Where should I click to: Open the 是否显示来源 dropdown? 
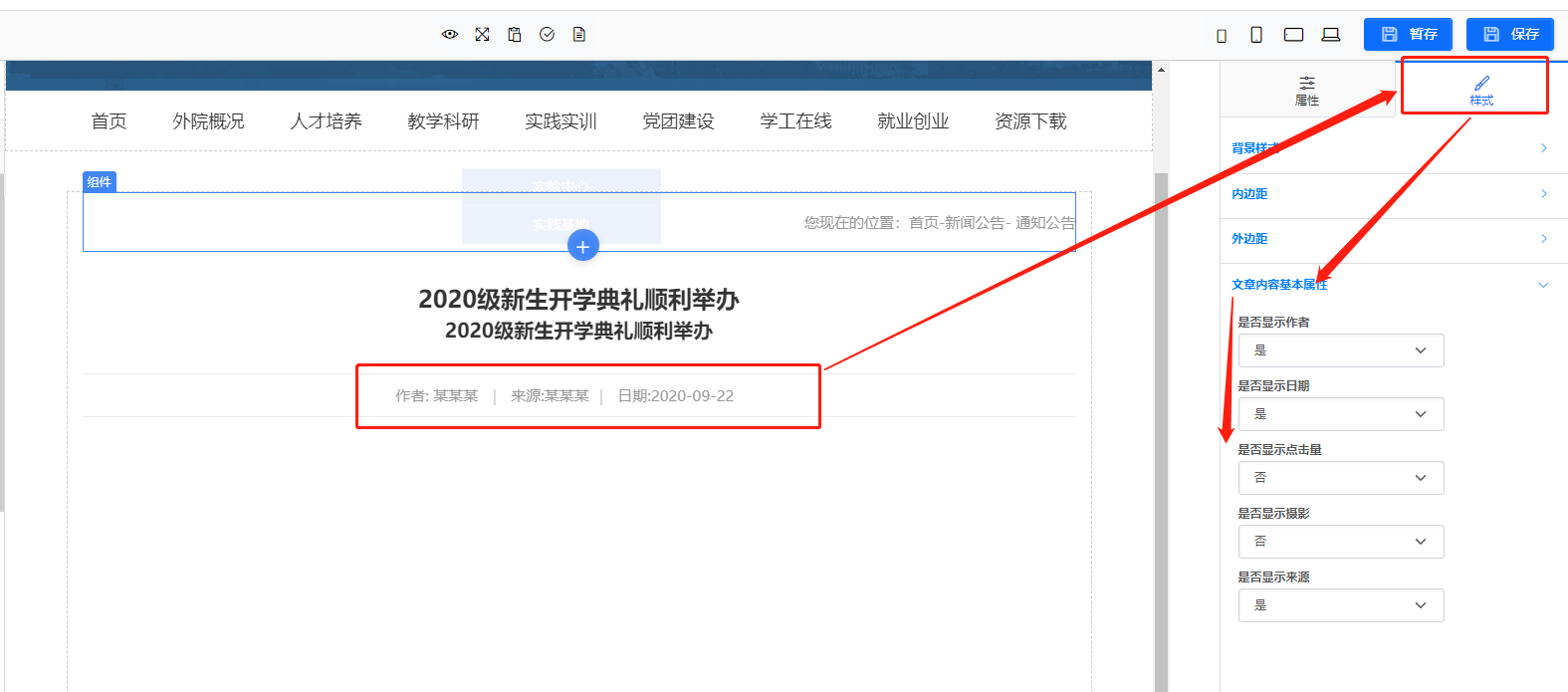tap(1340, 605)
